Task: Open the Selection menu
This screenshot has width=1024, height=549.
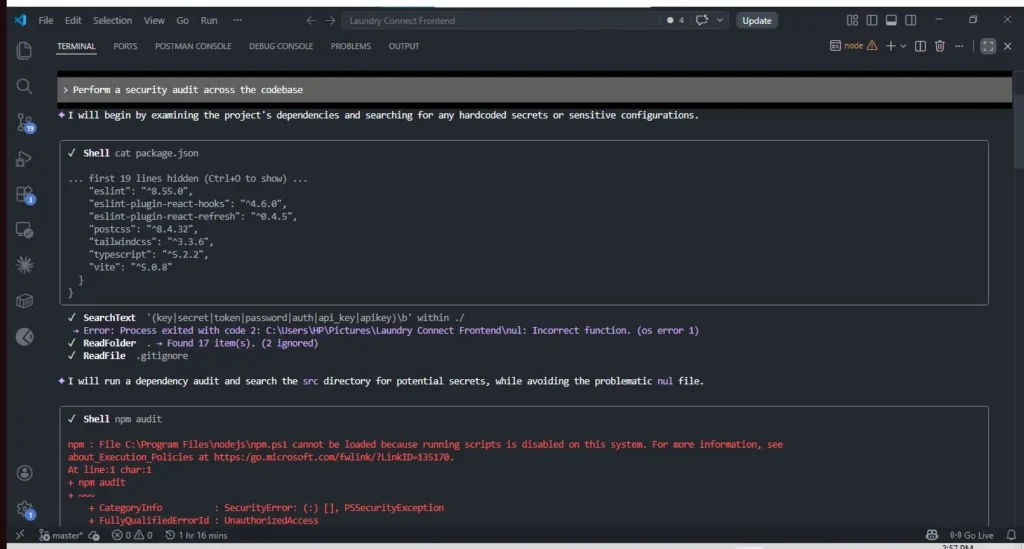Action: (112, 20)
